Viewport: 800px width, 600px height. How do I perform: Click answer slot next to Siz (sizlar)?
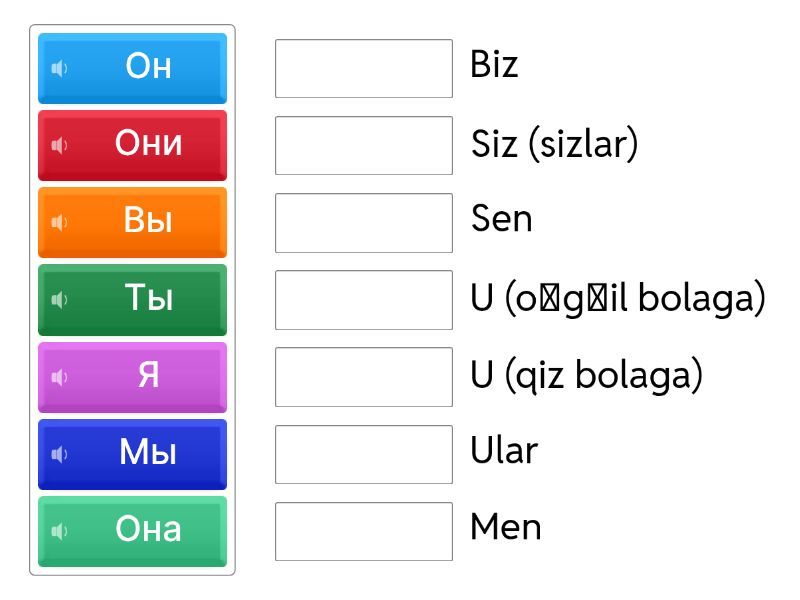point(364,145)
